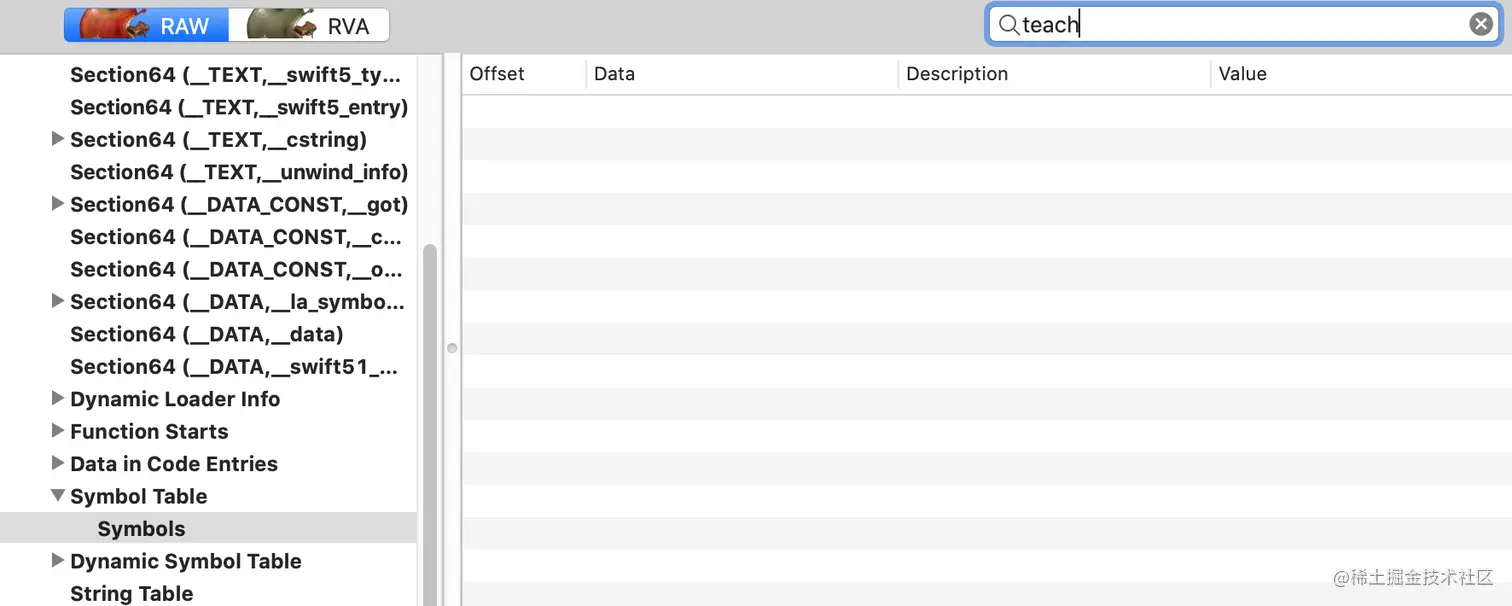
Task: Select Section64 (__DATA,__data) in tree
Action: point(206,334)
